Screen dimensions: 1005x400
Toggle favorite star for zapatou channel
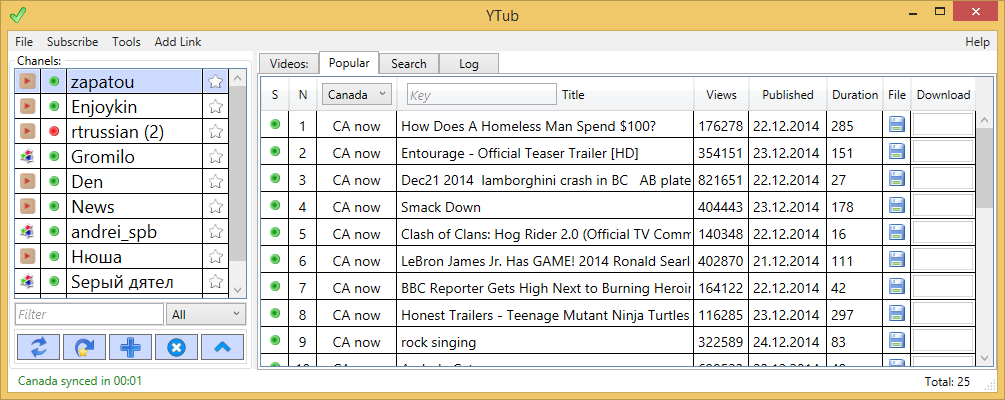pyautogui.click(x=216, y=81)
